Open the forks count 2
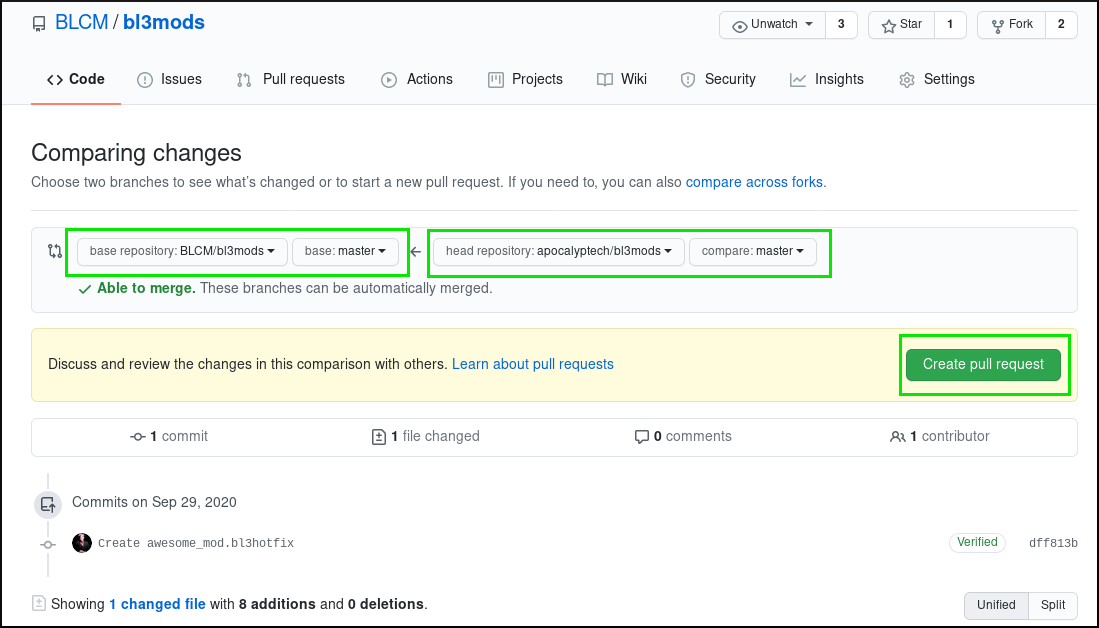Viewport: 1099px width, 628px height. coord(1061,25)
